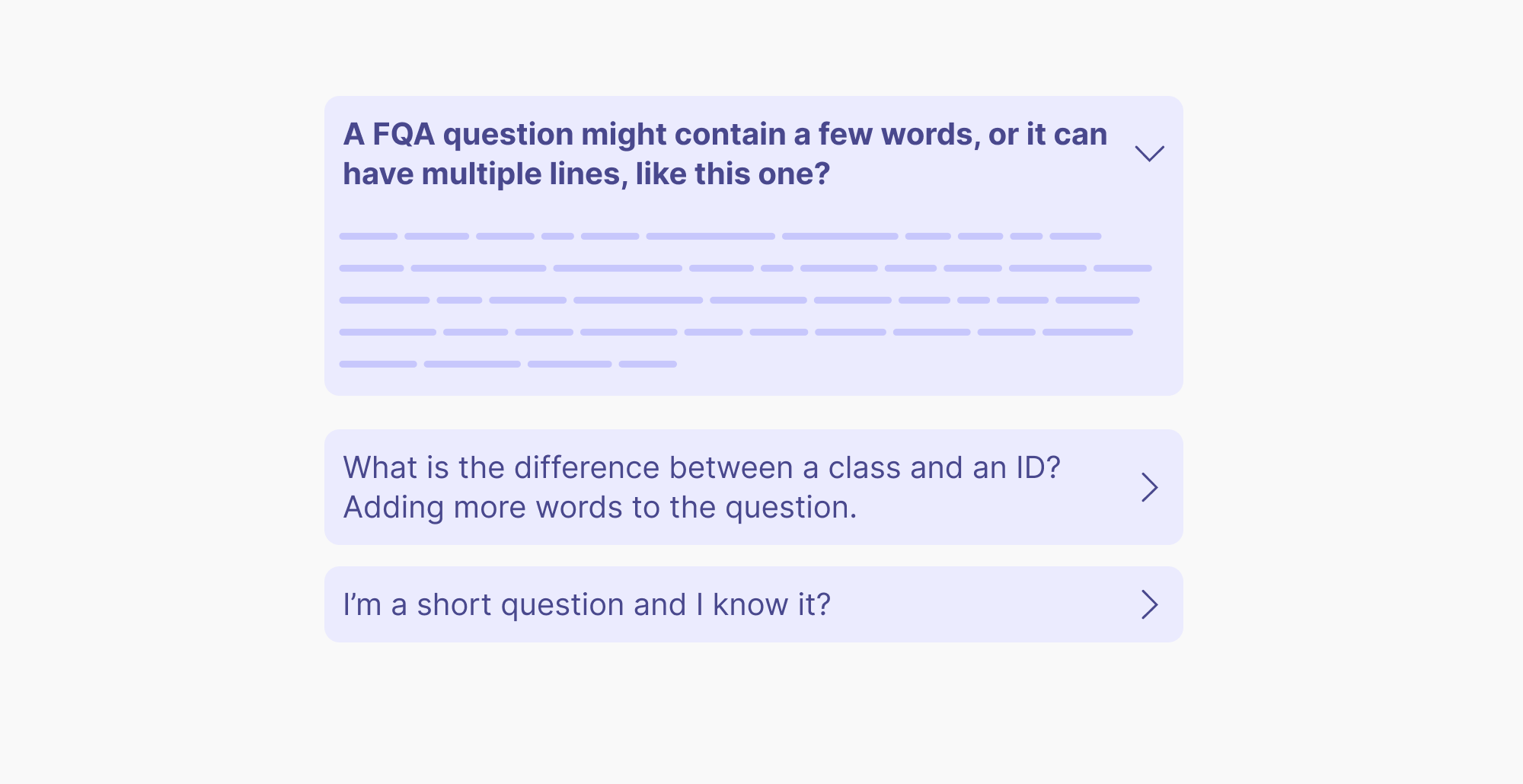Click the first line of placeholder answer text
Screen dimensions: 1523x784
tap(720, 237)
